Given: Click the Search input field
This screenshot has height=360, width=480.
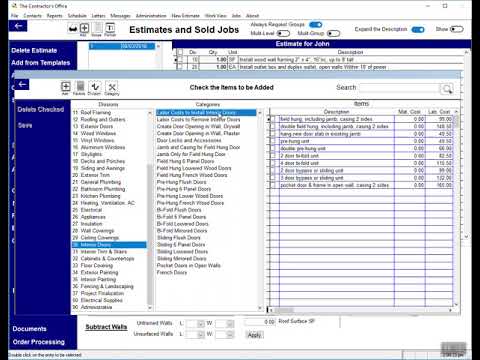Looking at the screenshot, I should click(399, 88).
